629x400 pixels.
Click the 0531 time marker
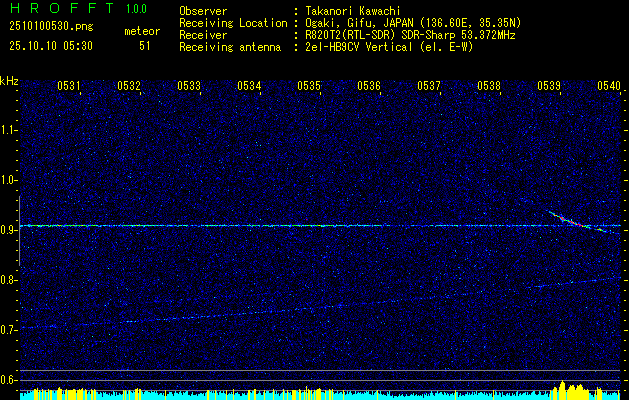(x=69, y=86)
